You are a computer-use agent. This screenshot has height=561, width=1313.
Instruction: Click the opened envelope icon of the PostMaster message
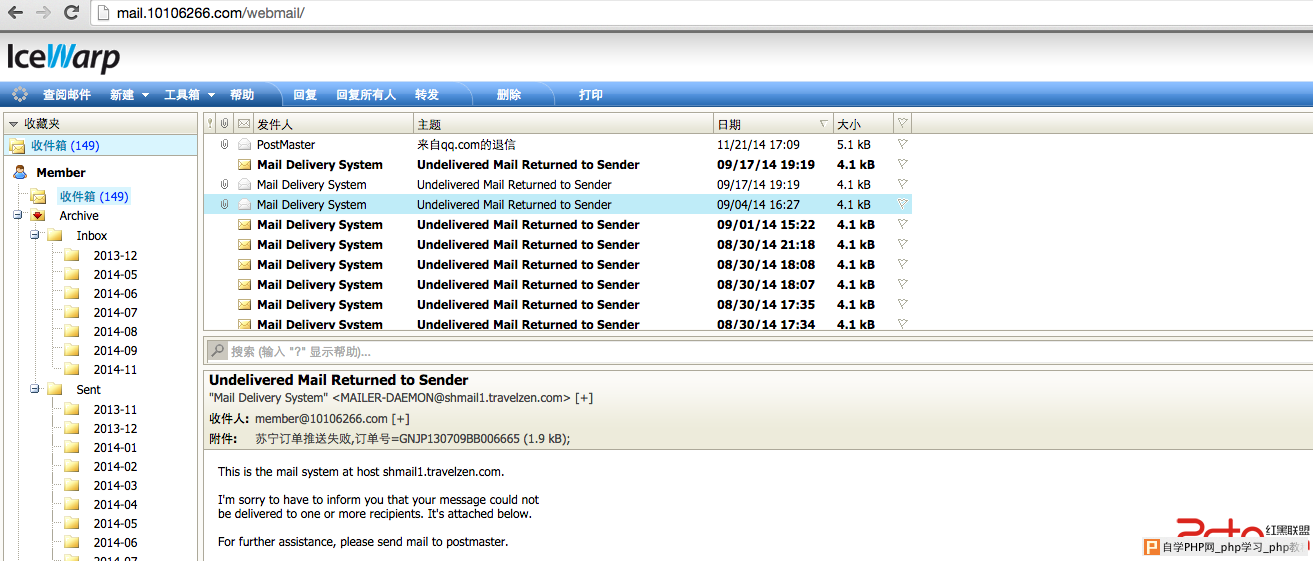click(x=244, y=145)
